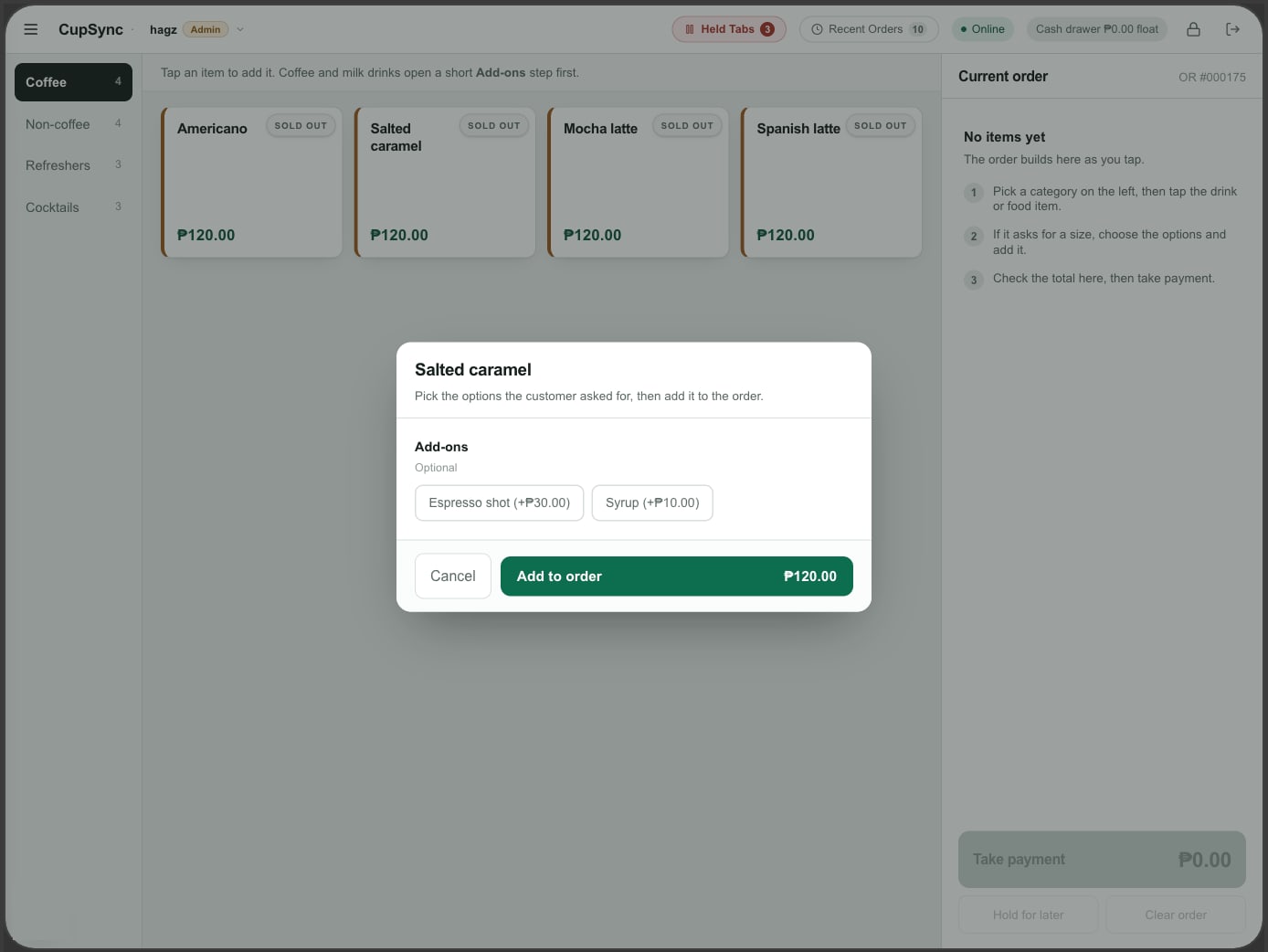Click the OR #000175 order number
This screenshot has height=952, width=1268.
coord(1211,77)
